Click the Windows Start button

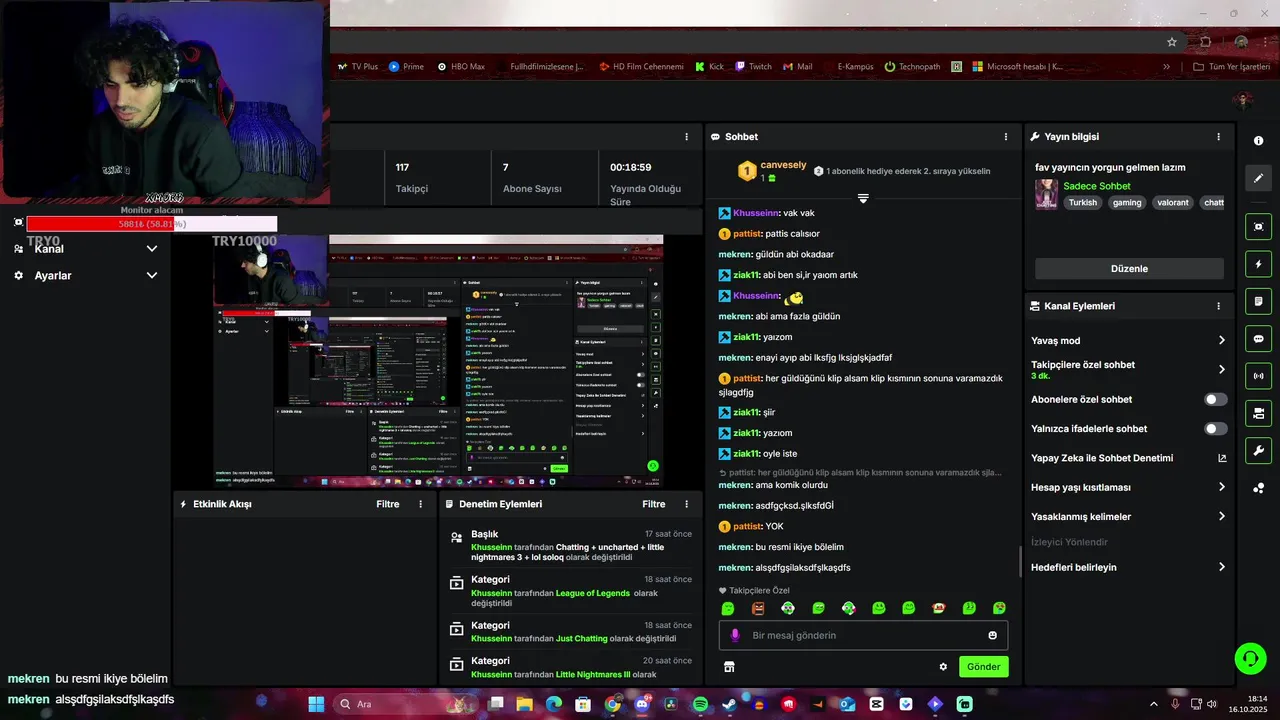coord(316,704)
